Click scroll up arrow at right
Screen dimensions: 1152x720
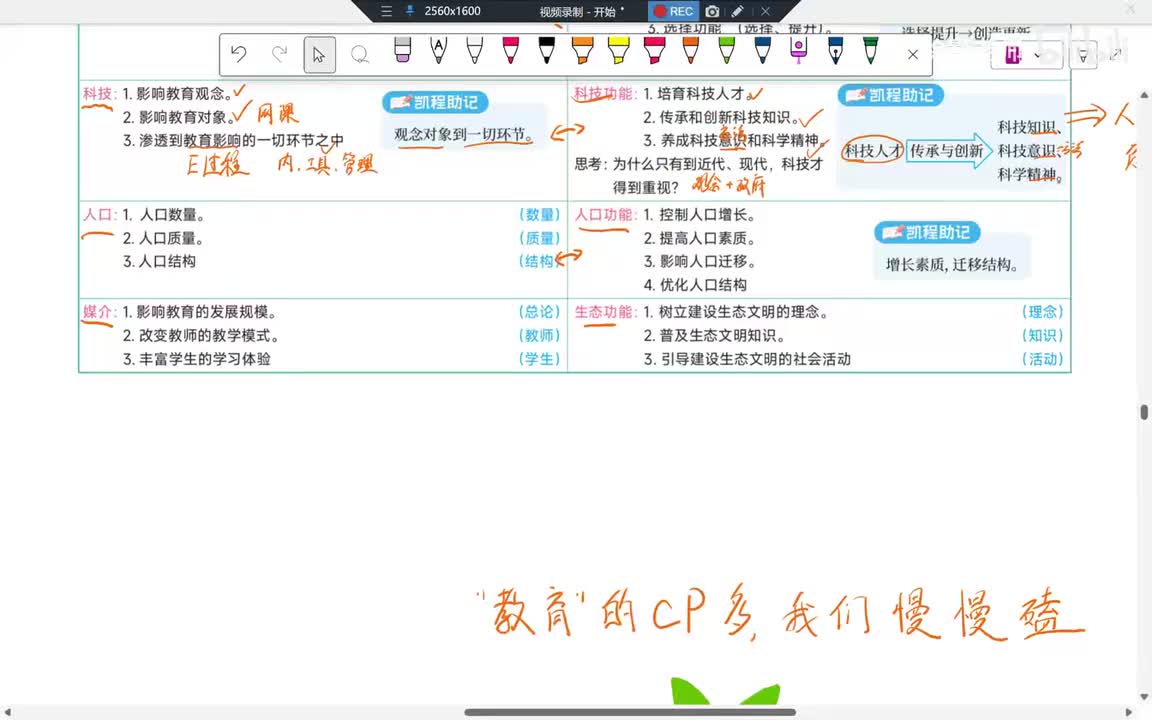click(x=1144, y=95)
